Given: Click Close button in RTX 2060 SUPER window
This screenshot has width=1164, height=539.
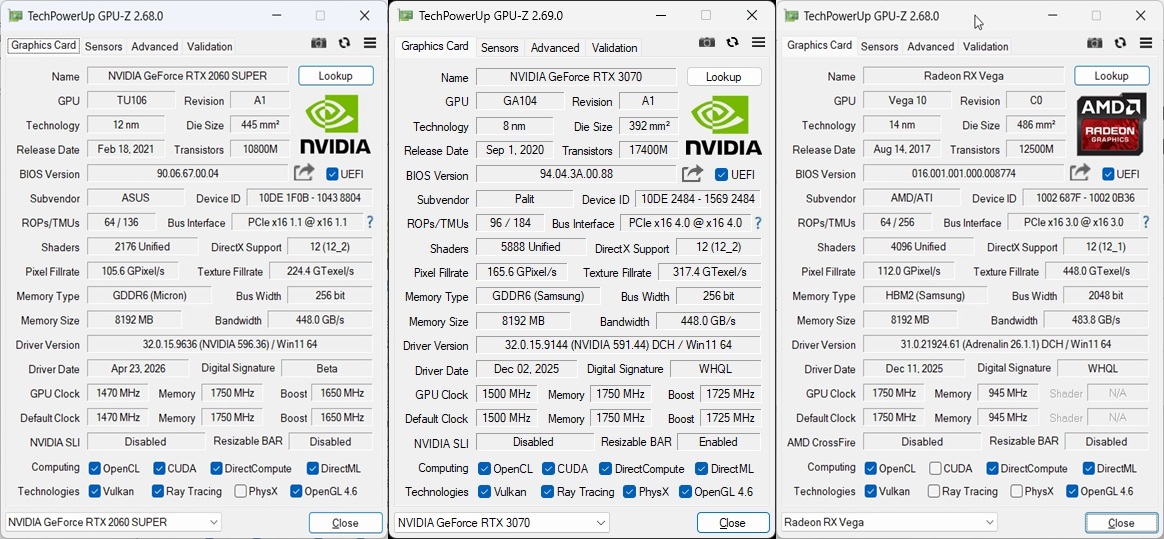Looking at the screenshot, I should [345, 523].
